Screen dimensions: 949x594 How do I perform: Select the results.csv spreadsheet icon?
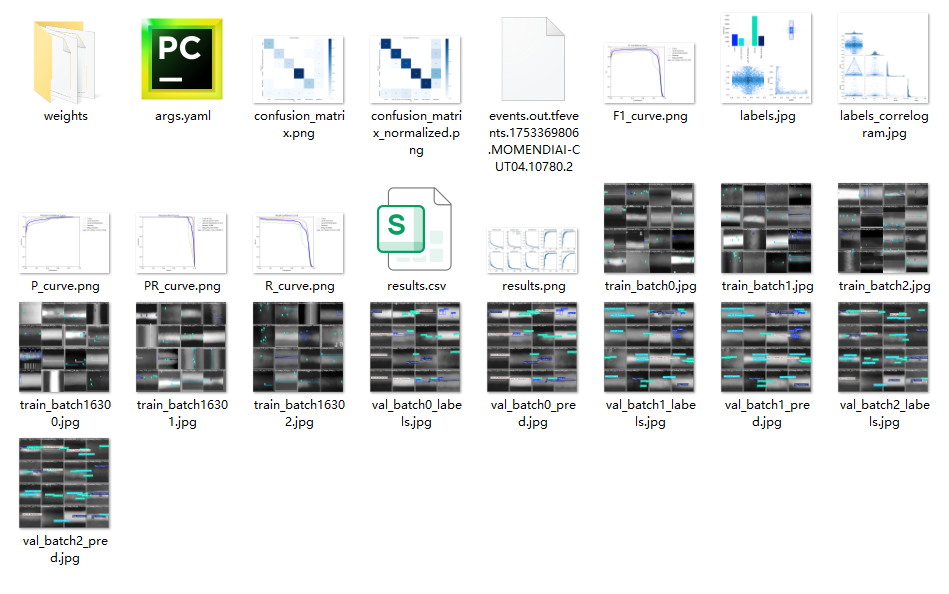415,229
